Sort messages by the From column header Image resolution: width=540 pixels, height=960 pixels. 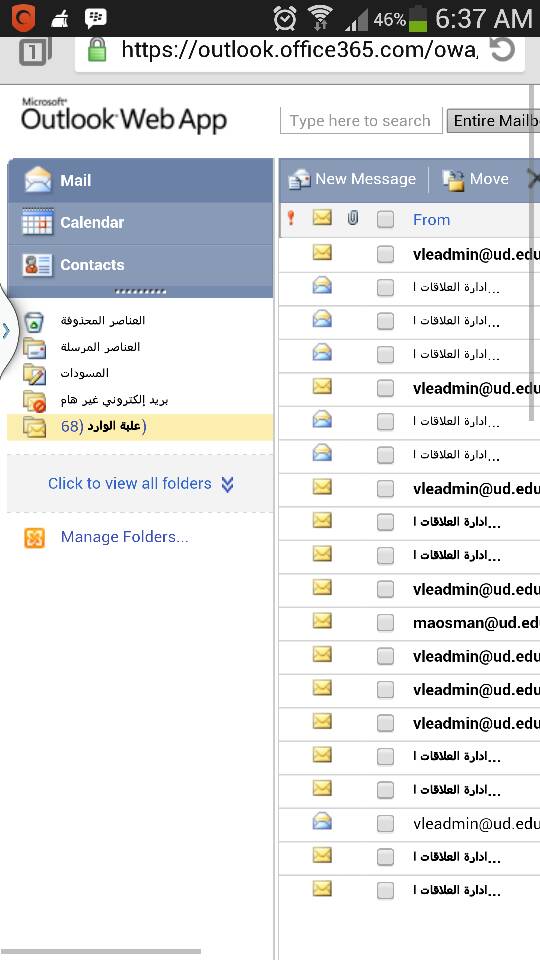431,220
